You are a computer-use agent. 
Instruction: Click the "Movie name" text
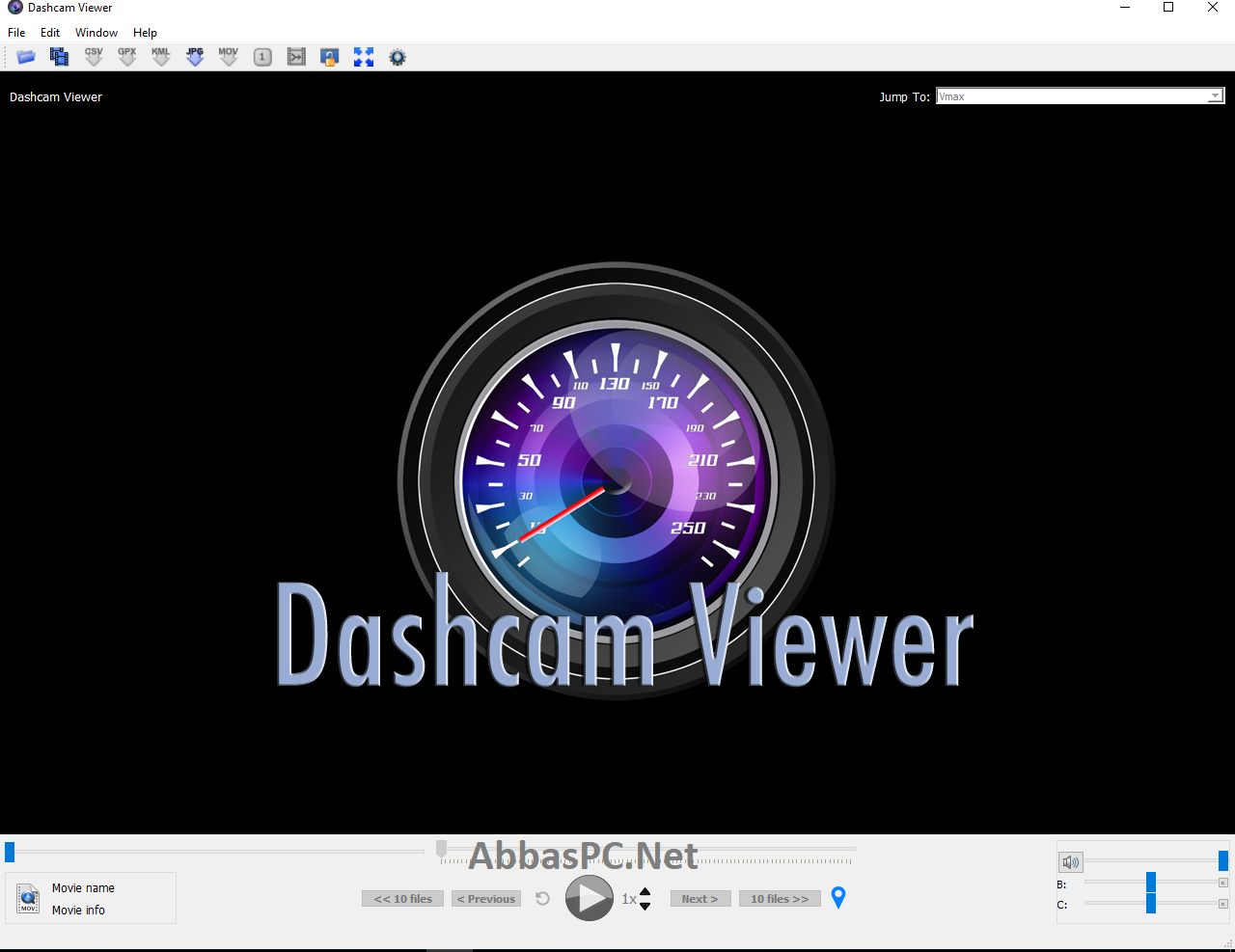click(83, 887)
